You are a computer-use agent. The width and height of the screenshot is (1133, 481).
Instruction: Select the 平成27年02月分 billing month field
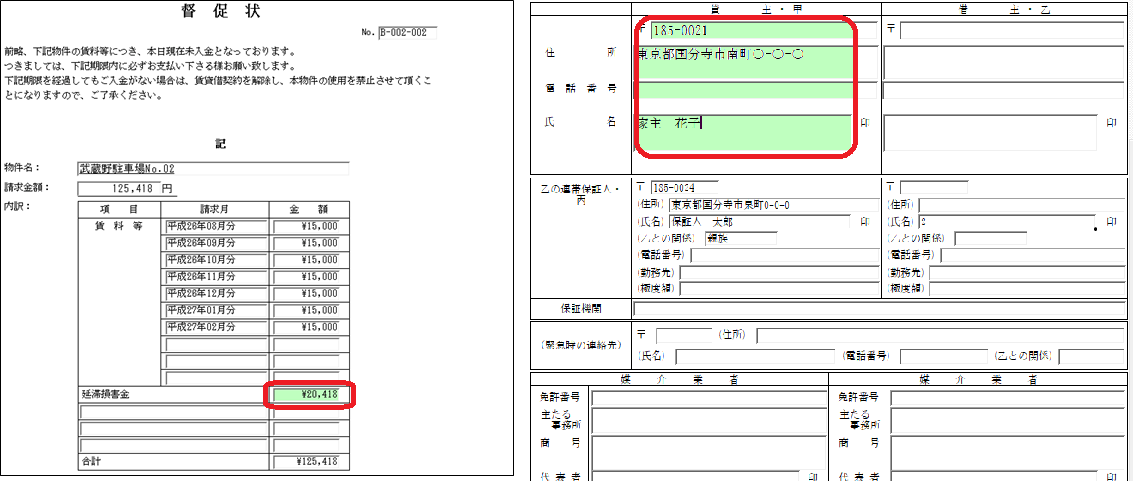click(215, 327)
